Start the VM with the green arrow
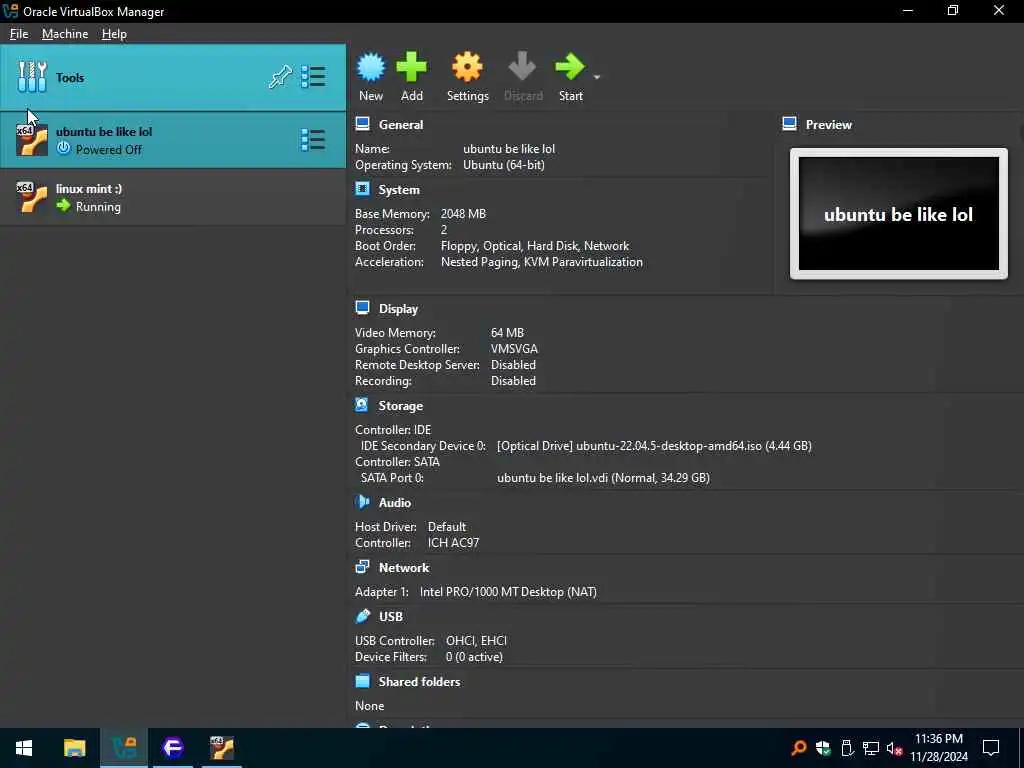The height and width of the screenshot is (768, 1024). click(569, 67)
